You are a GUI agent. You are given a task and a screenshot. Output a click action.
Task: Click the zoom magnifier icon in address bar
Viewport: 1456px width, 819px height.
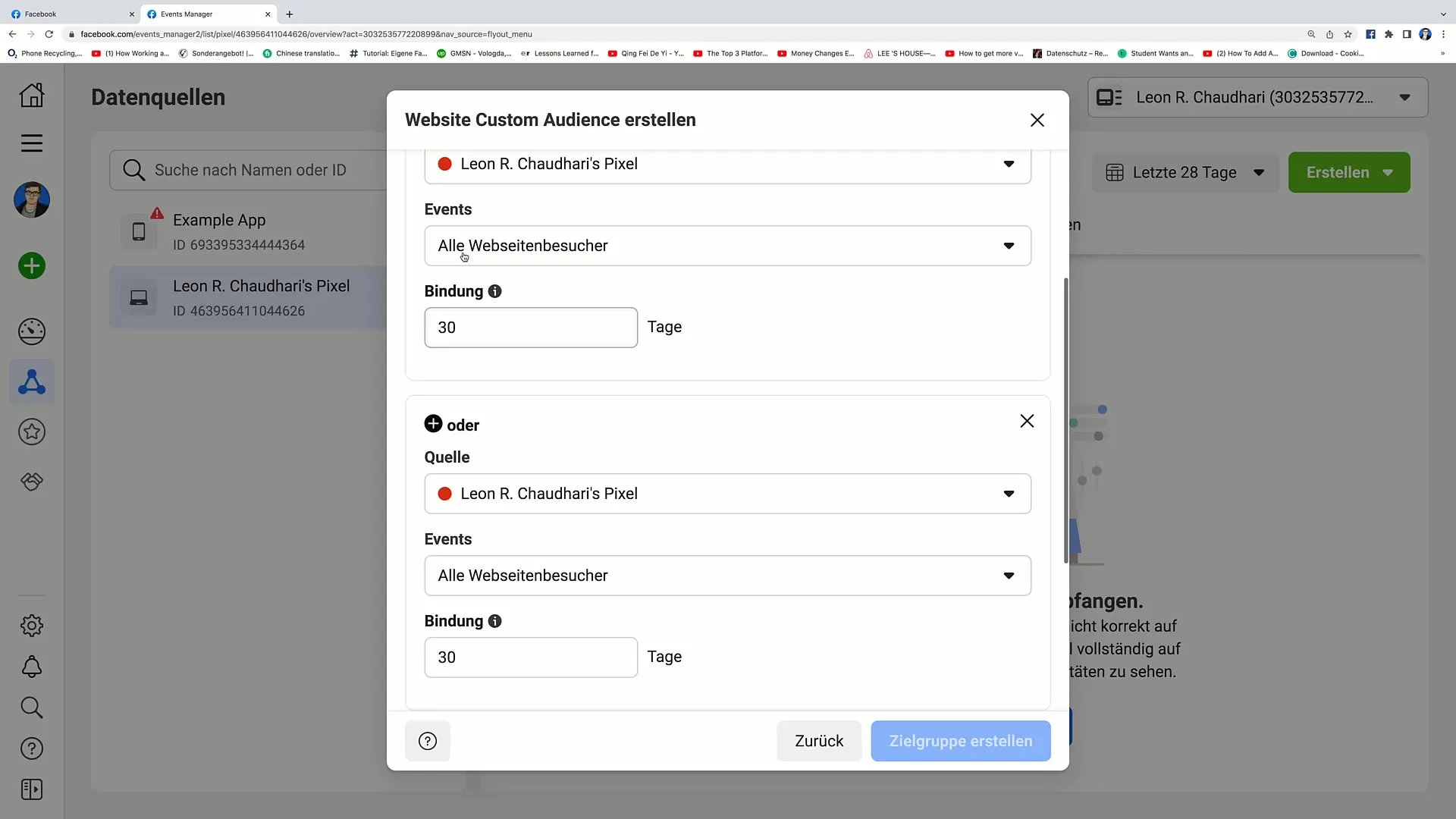point(1311,34)
